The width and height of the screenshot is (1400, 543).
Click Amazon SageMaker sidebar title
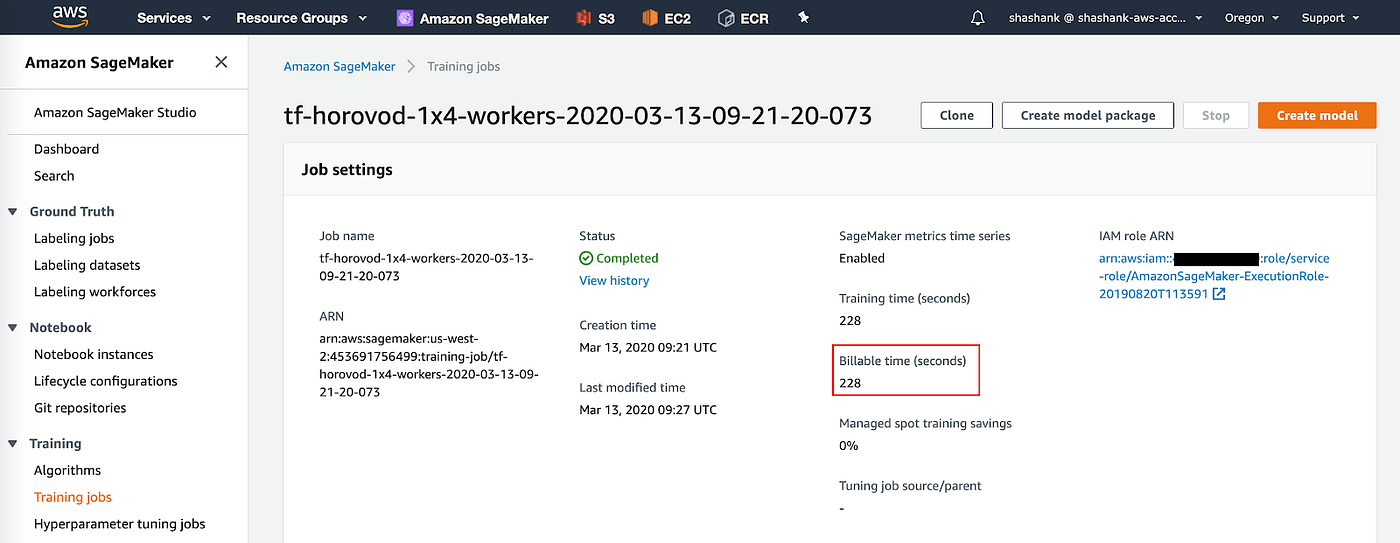99,62
